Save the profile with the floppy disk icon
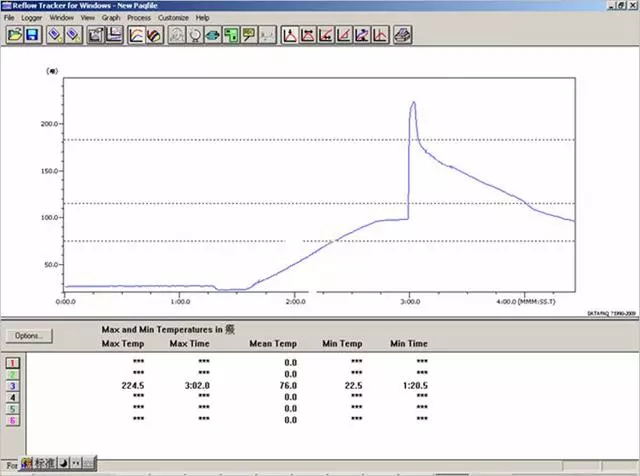 33,35
